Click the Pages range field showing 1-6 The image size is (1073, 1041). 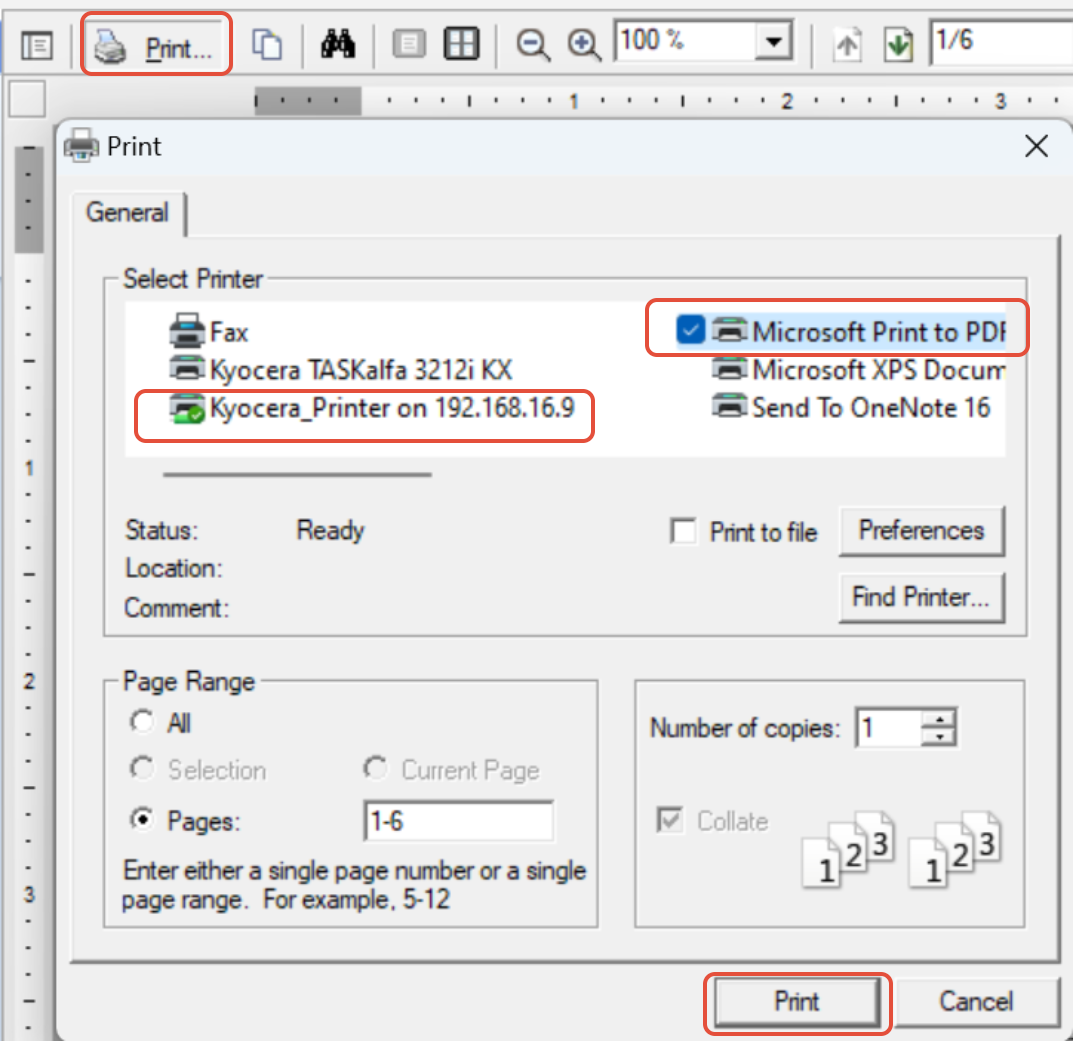(x=458, y=821)
